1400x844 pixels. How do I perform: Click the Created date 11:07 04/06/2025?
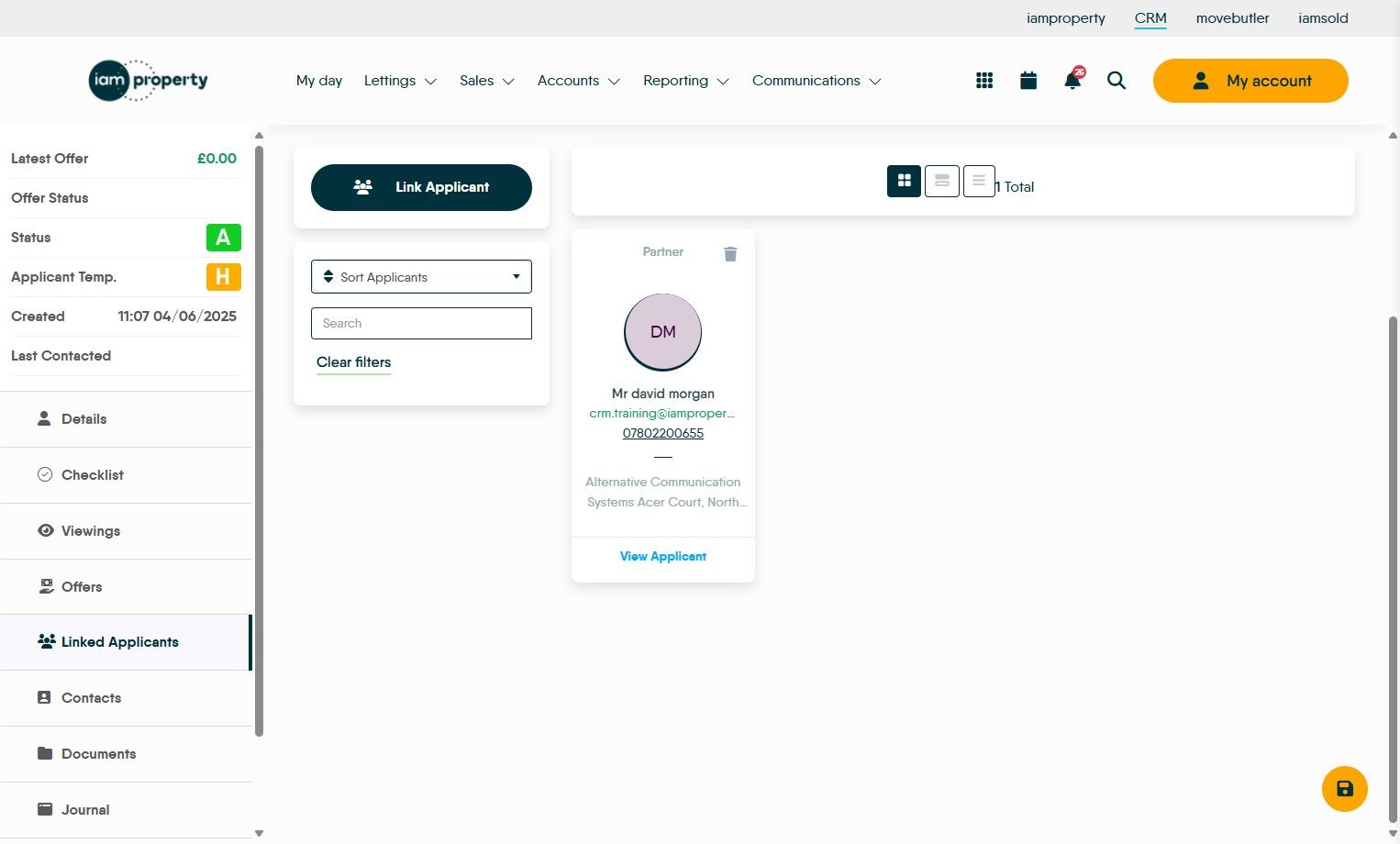click(177, 316)
